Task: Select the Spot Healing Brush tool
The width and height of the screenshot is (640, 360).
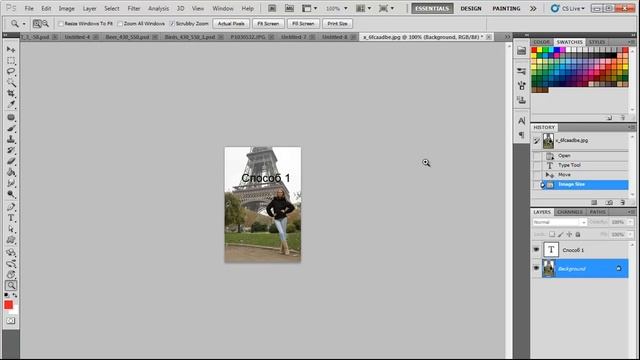Action: coord(11,118)
